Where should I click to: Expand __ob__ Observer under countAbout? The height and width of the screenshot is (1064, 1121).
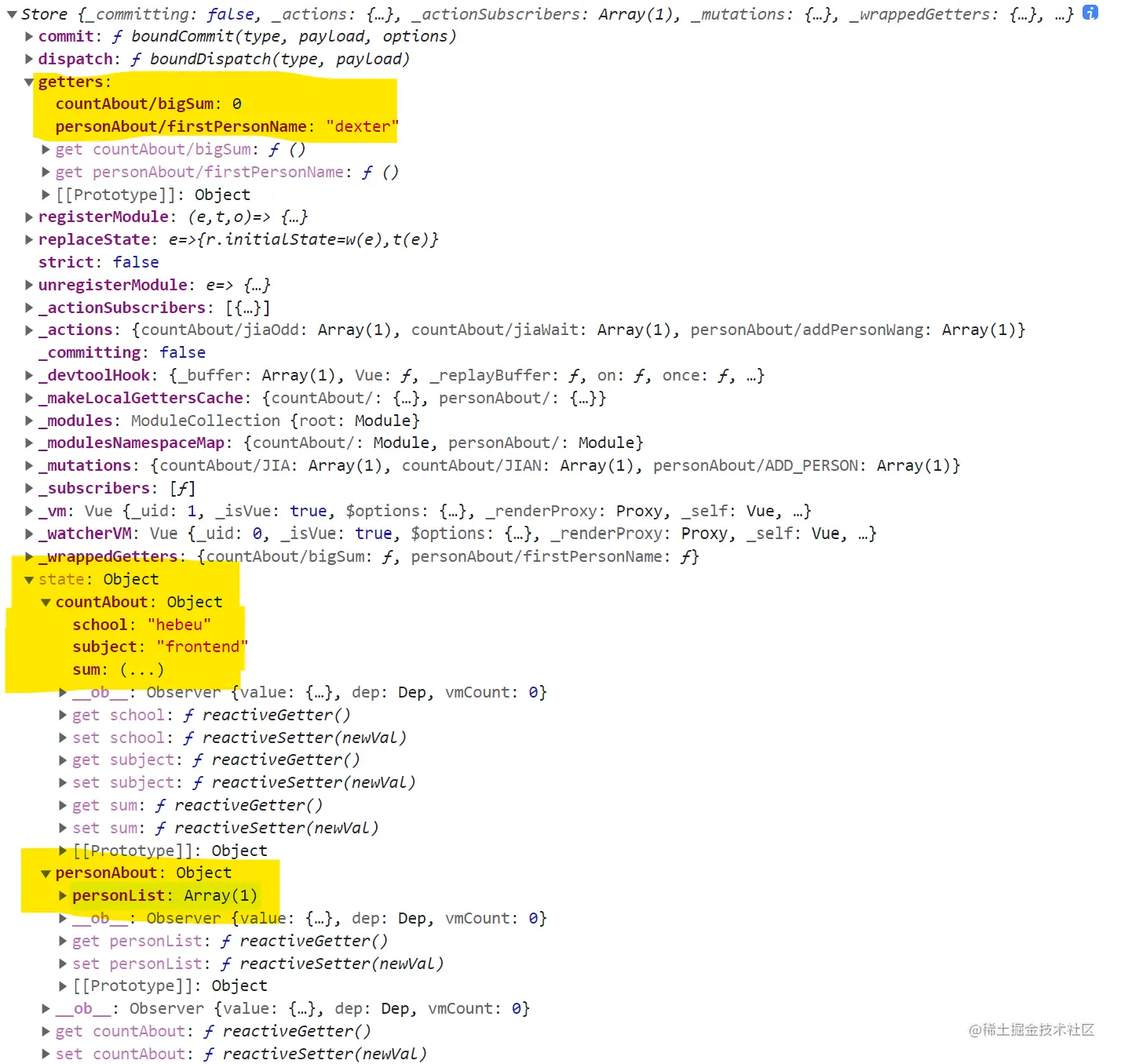pyautogui.click(x=64, y=692)
